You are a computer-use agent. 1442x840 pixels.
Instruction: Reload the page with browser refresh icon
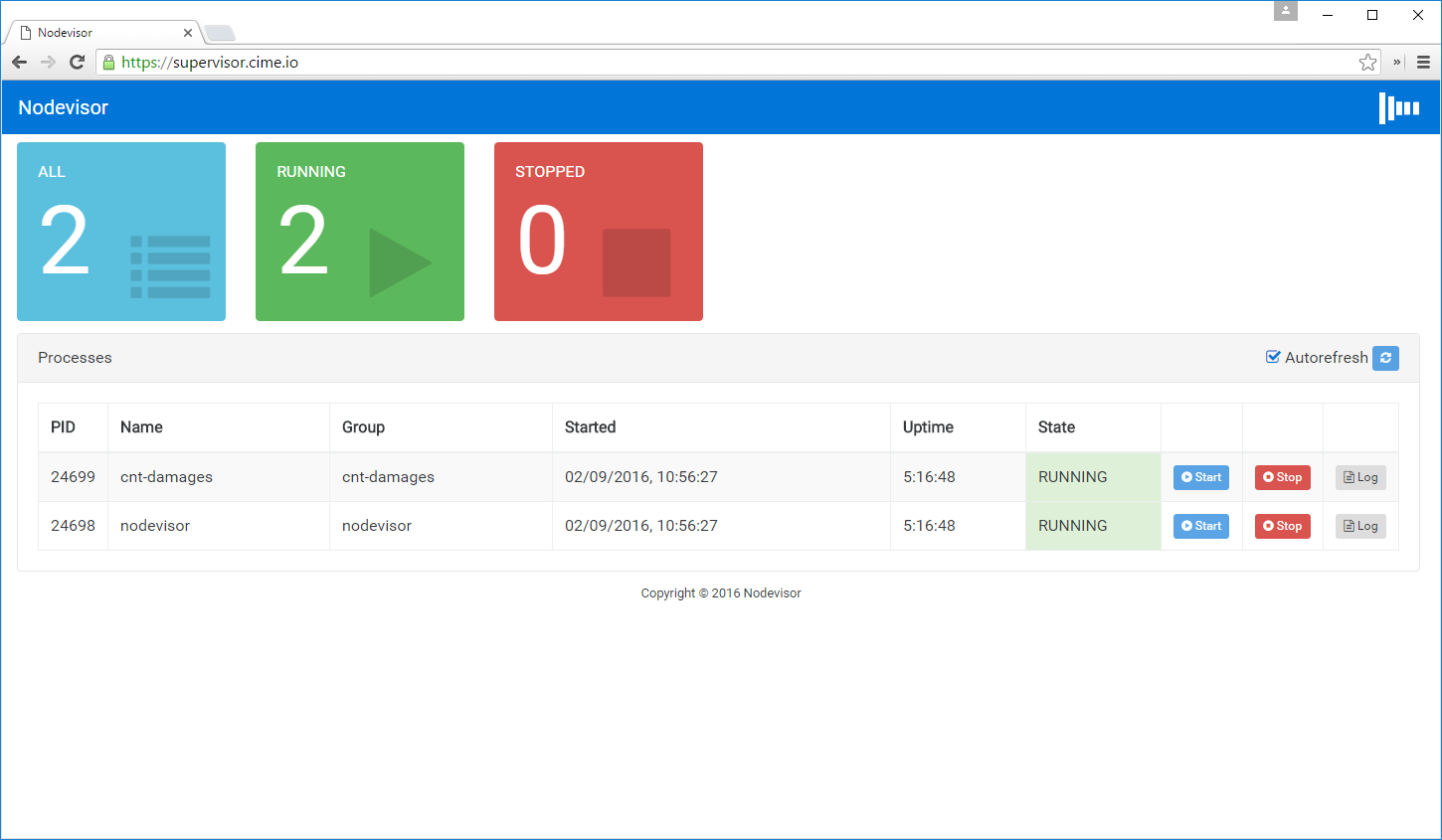tap(77, 63)
